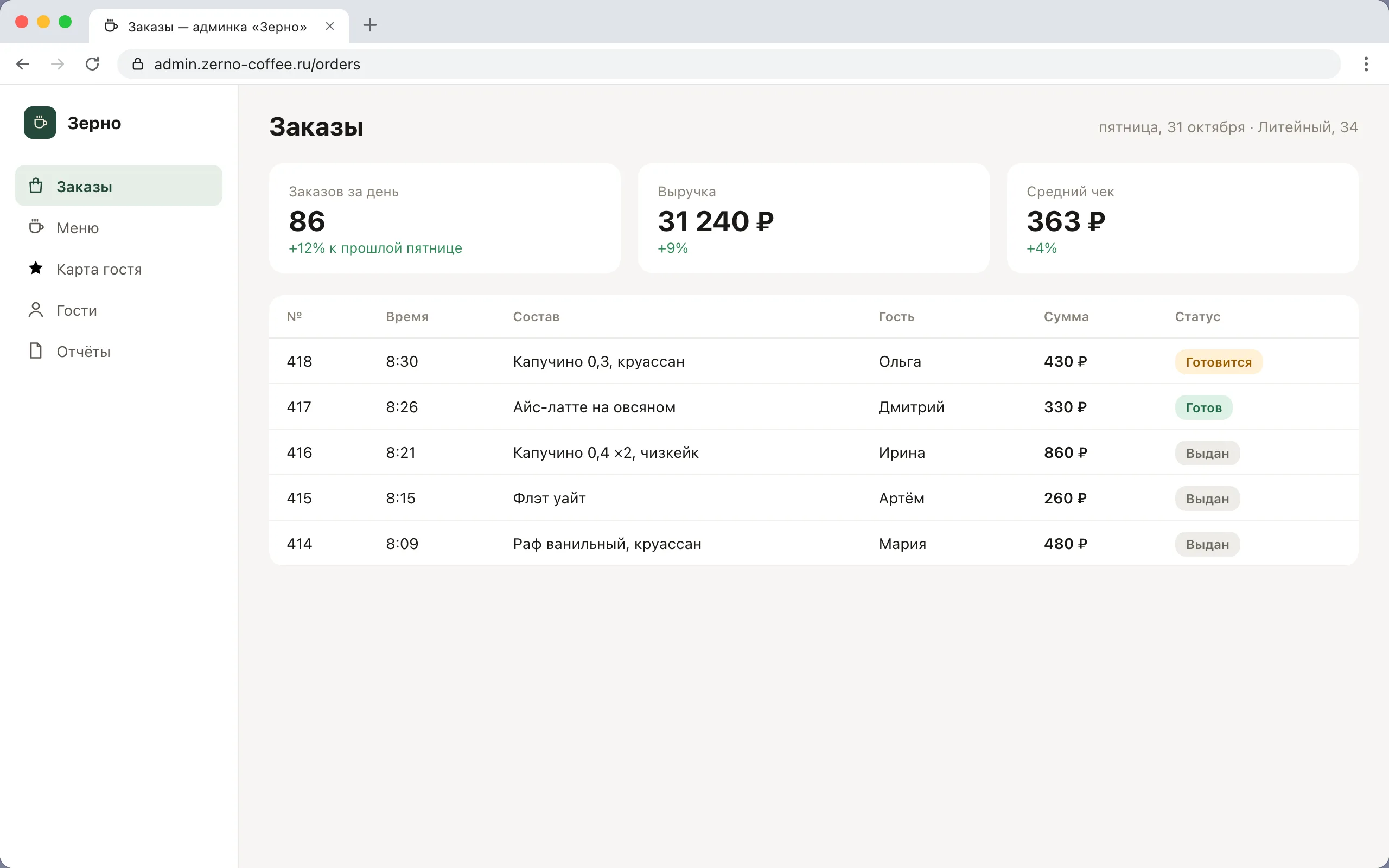Open the Меню sidebar section
1389x868 pixels.
(x=119, y=227)
